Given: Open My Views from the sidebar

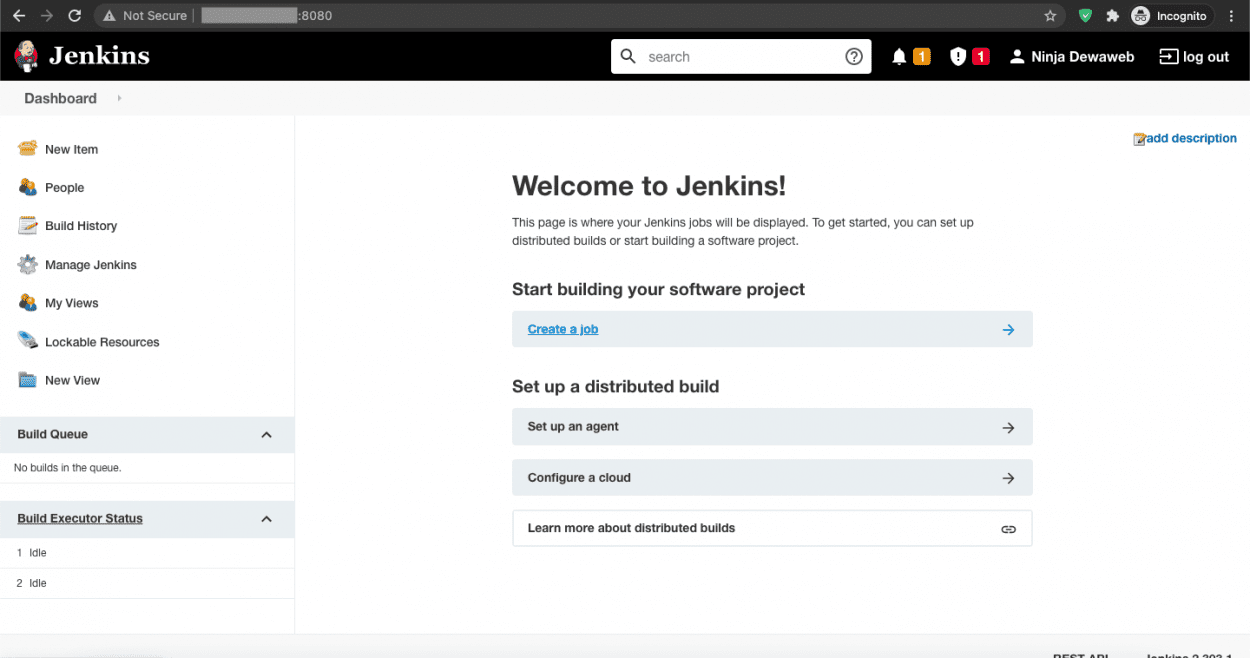Looking at the screenshot, I should (71, 303).
